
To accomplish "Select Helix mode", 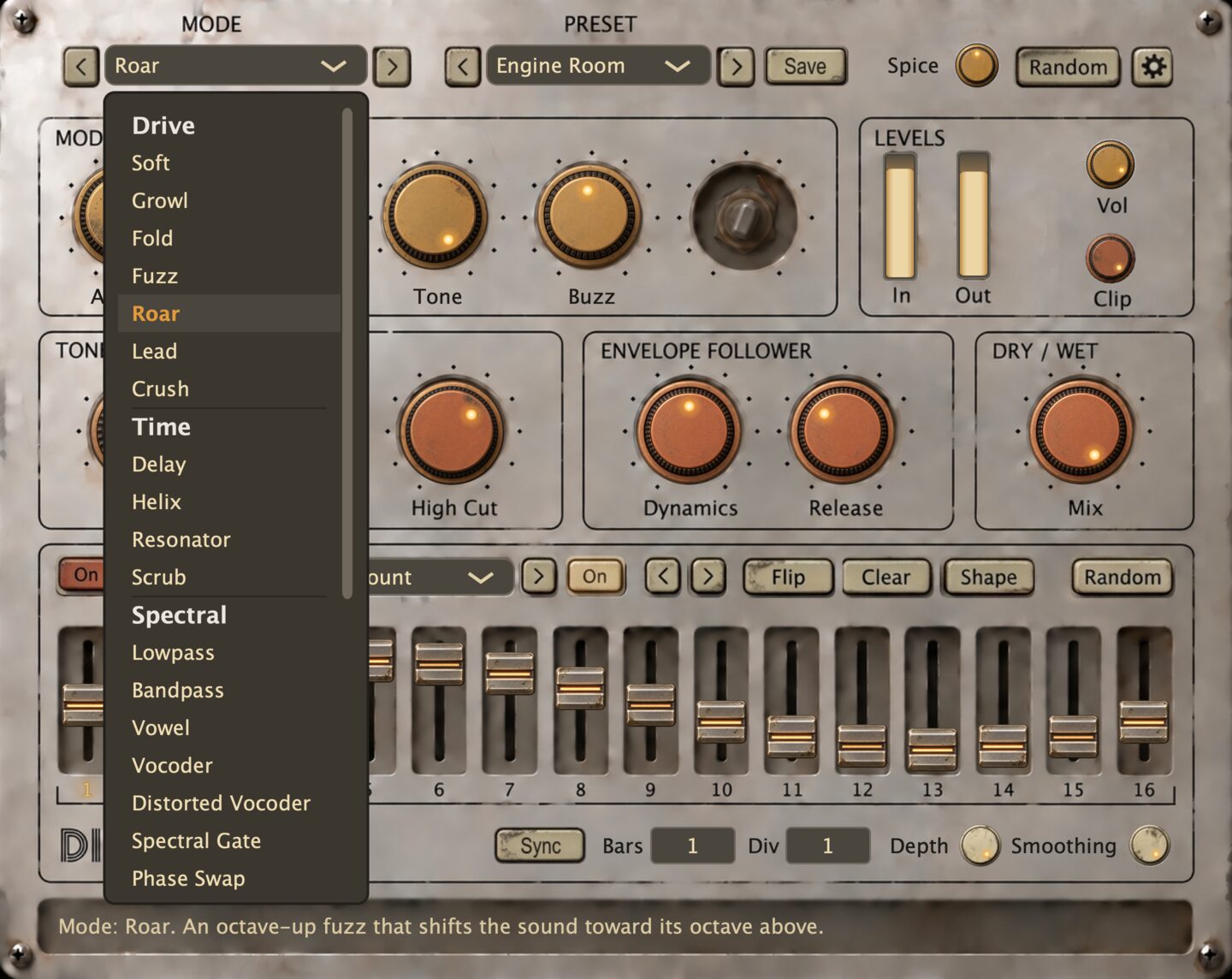I will tap(229, 501).
